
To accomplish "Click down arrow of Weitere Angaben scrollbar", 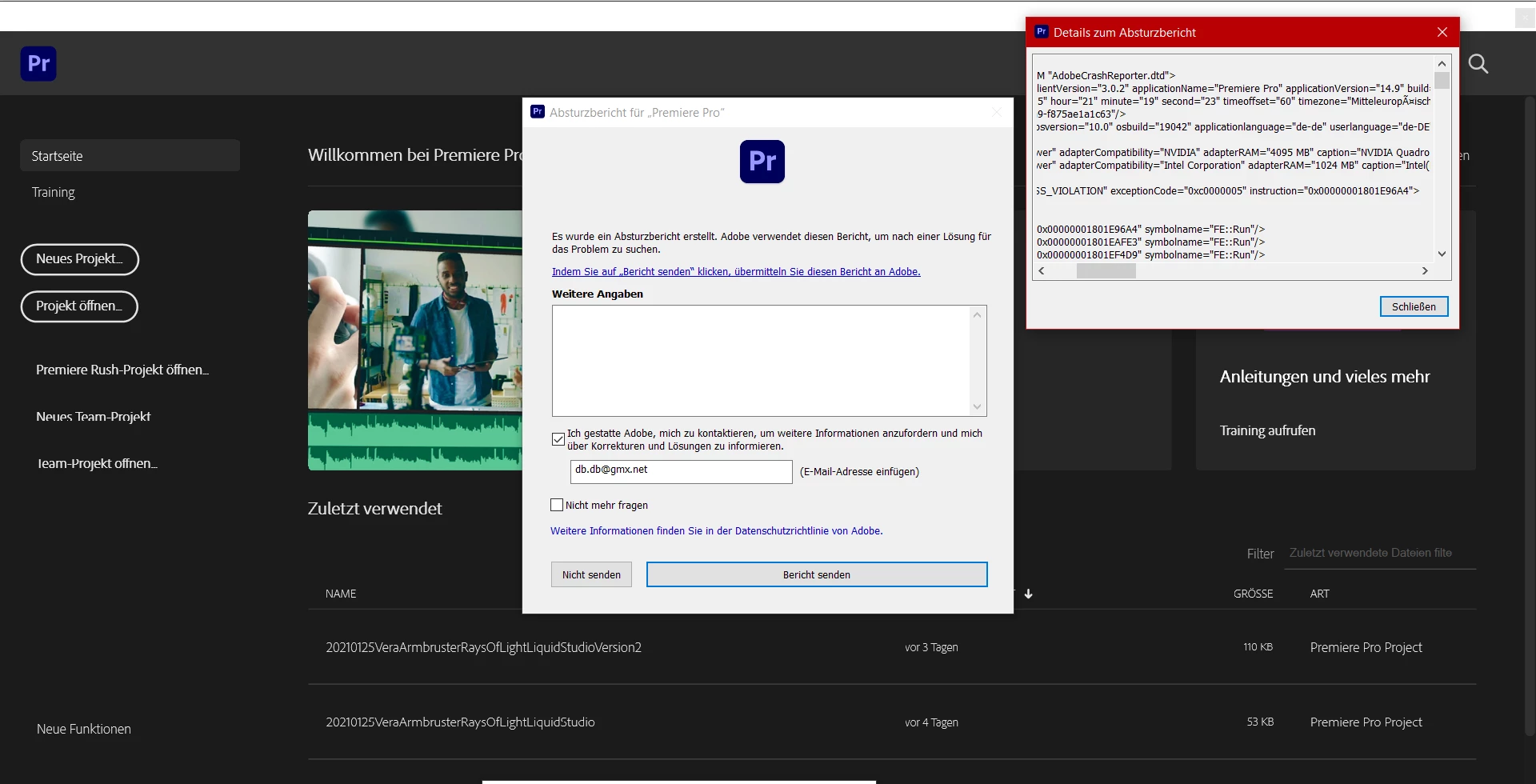I will [x=977, y=407].
